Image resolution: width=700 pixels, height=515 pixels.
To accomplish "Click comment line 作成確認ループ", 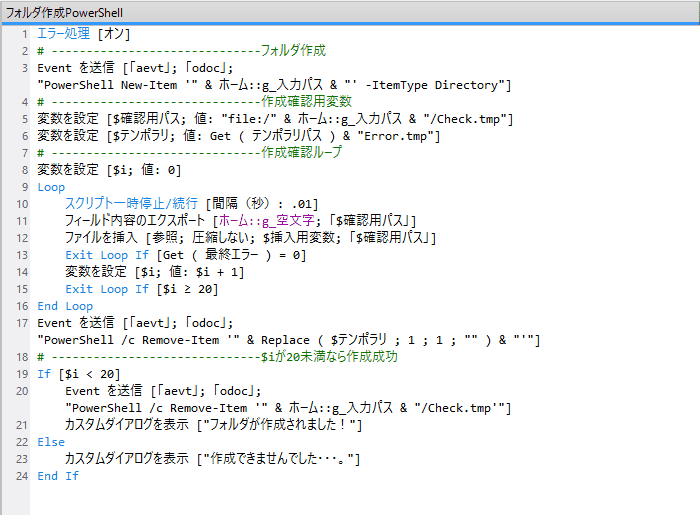I will 189,153.
